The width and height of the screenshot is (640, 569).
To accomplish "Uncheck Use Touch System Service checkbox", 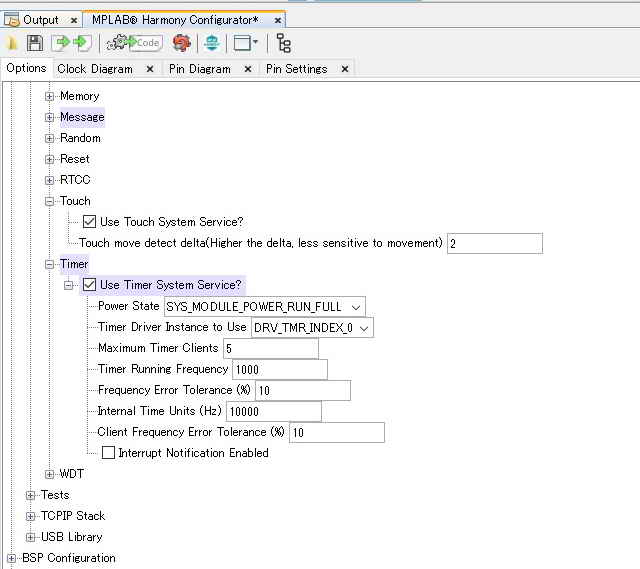I will (x=90, y=222).
